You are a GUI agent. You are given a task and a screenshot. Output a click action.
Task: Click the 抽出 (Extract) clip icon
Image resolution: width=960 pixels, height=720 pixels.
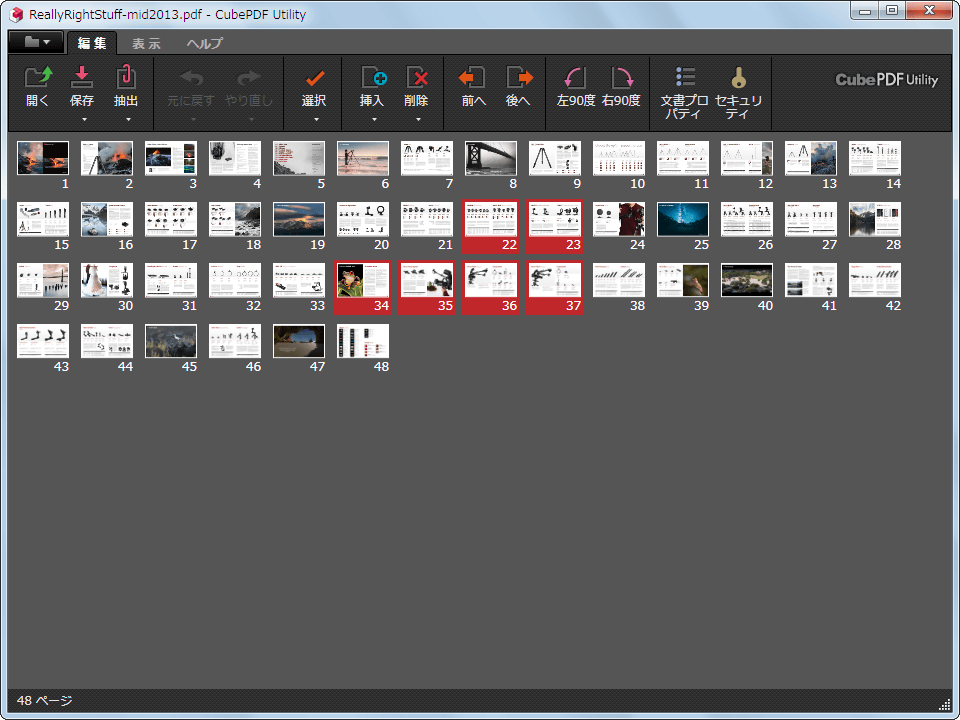126,78
